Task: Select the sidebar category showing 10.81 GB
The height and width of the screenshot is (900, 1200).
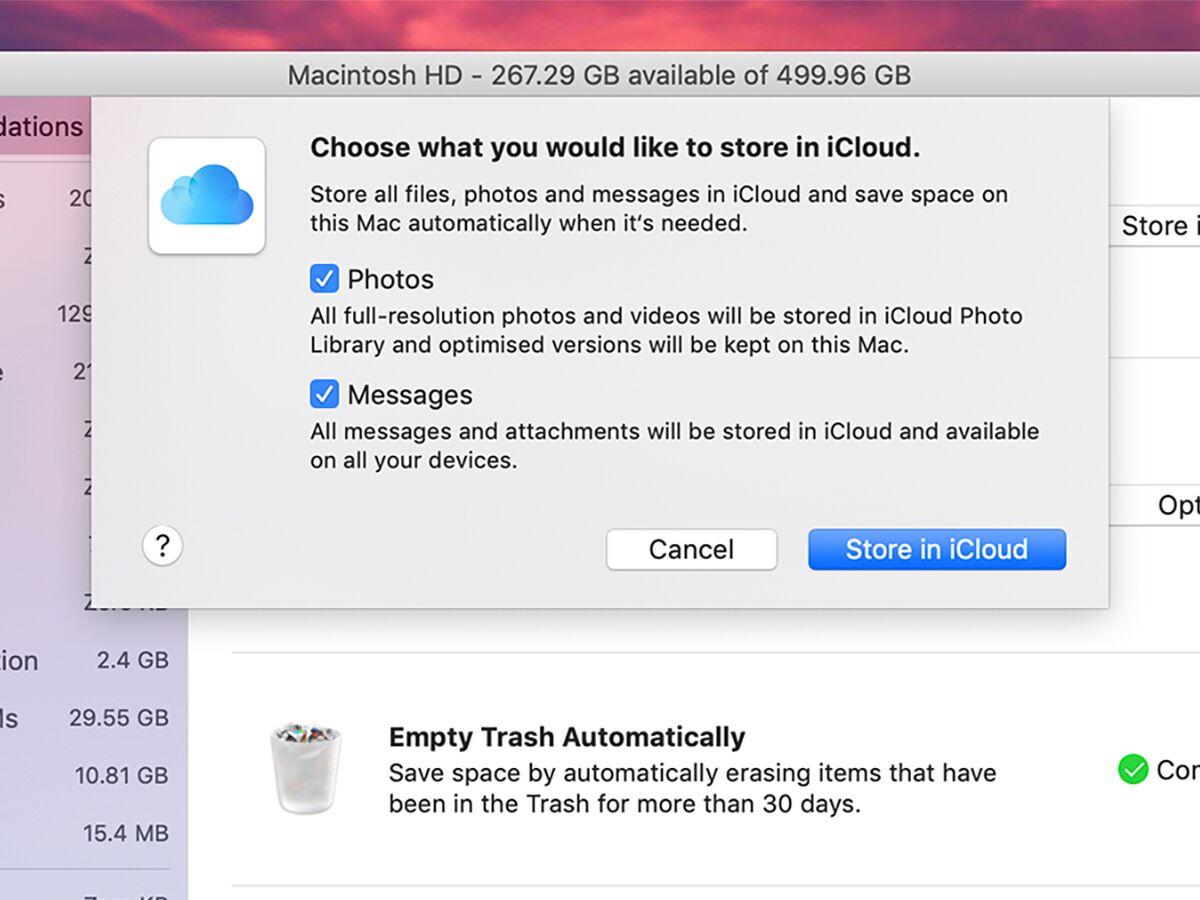Action: point(90,776)
